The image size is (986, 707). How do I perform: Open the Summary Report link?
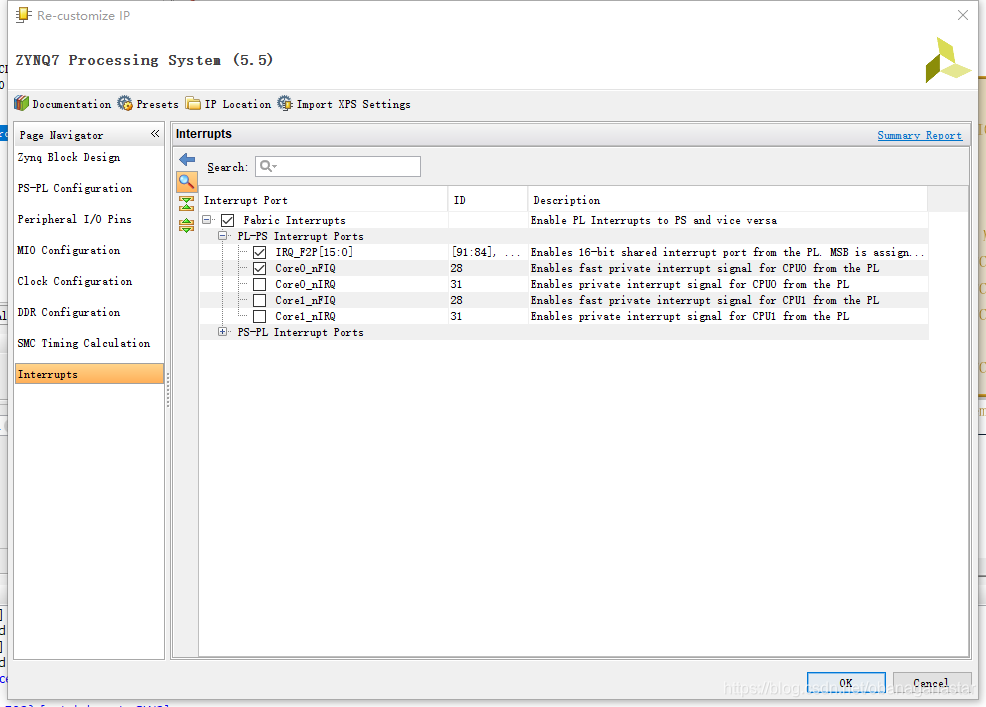pyautogui.click(x=919, y=135)
